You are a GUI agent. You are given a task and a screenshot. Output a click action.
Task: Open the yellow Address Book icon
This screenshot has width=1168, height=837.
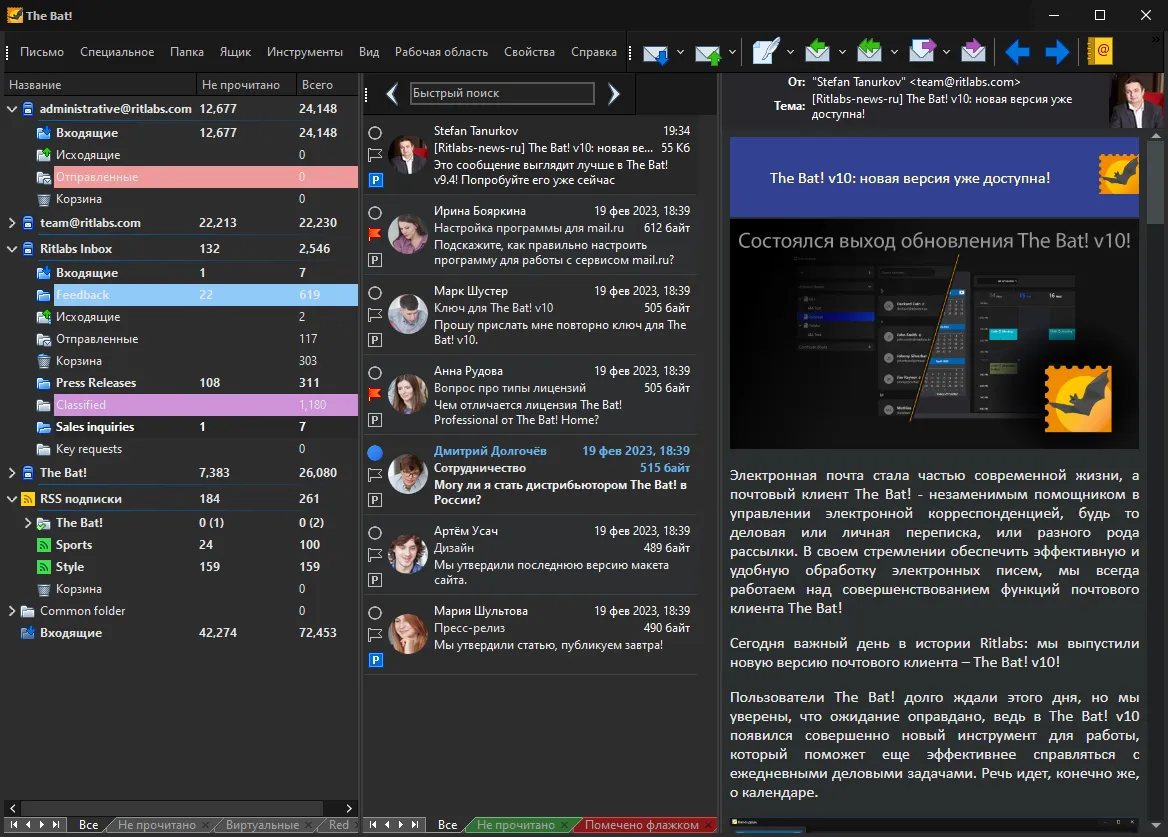[x=1100, y=51]
